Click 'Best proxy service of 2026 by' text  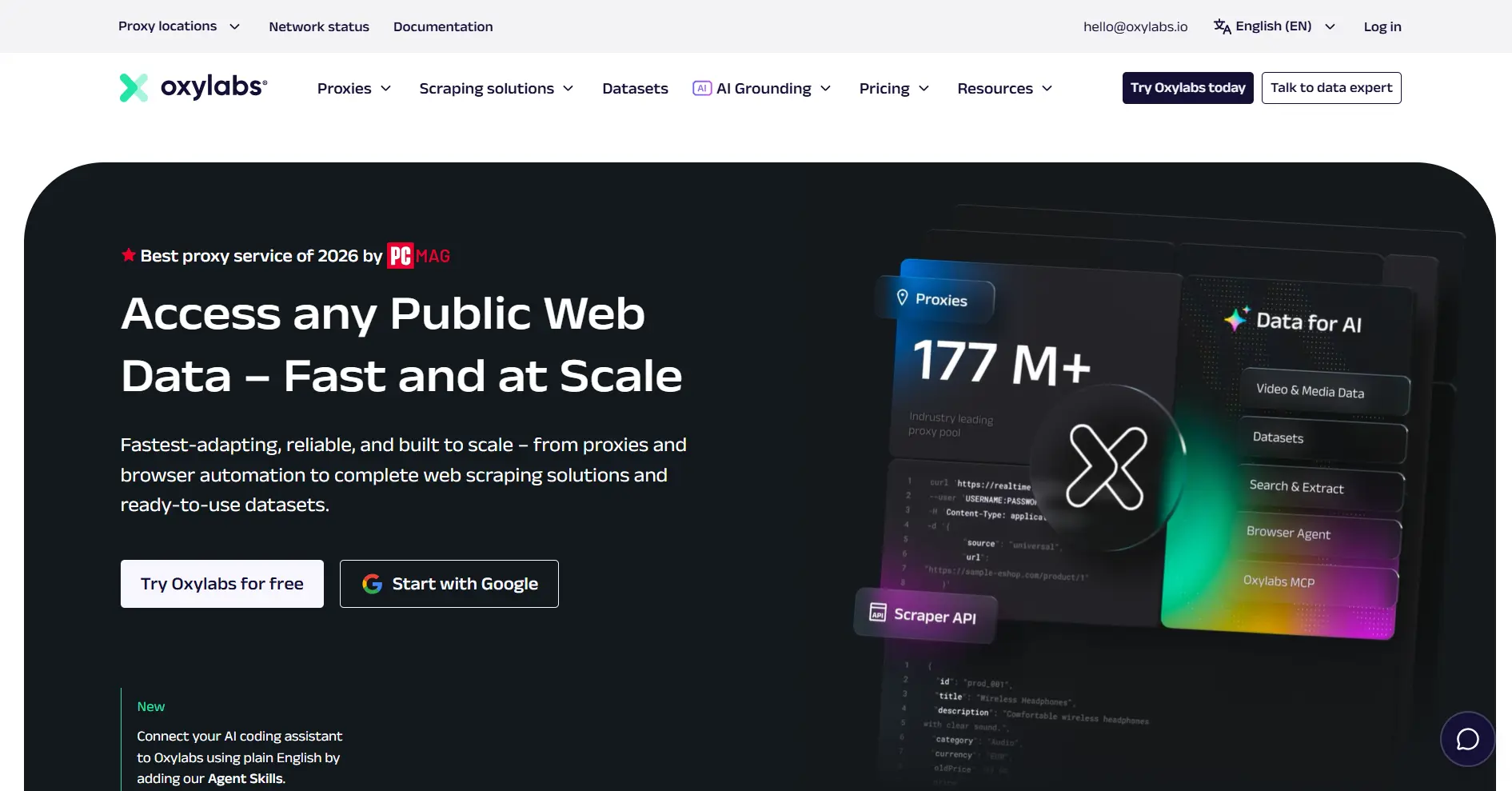[261, 256]
